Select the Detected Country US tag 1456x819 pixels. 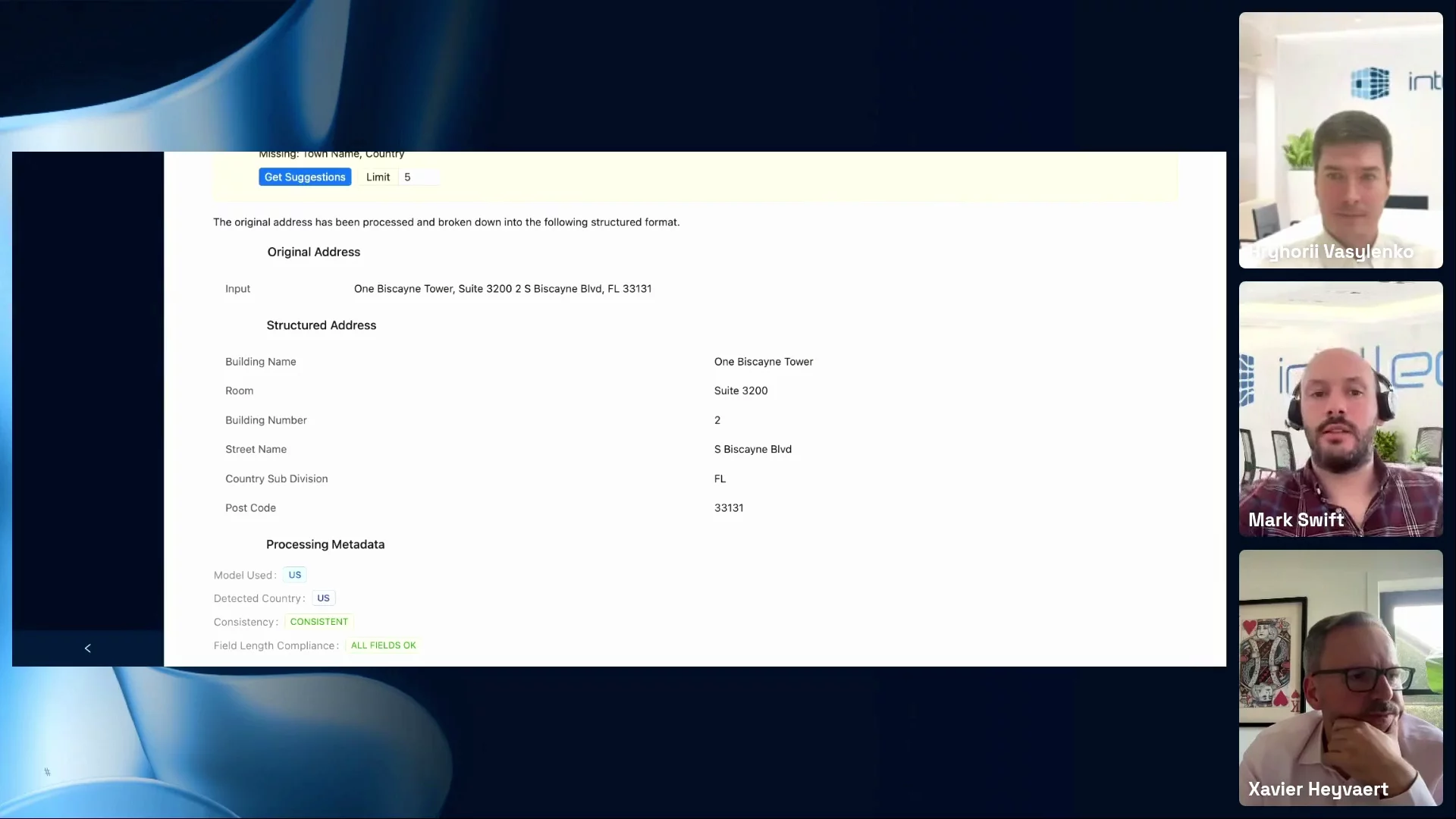coord(323,598)
